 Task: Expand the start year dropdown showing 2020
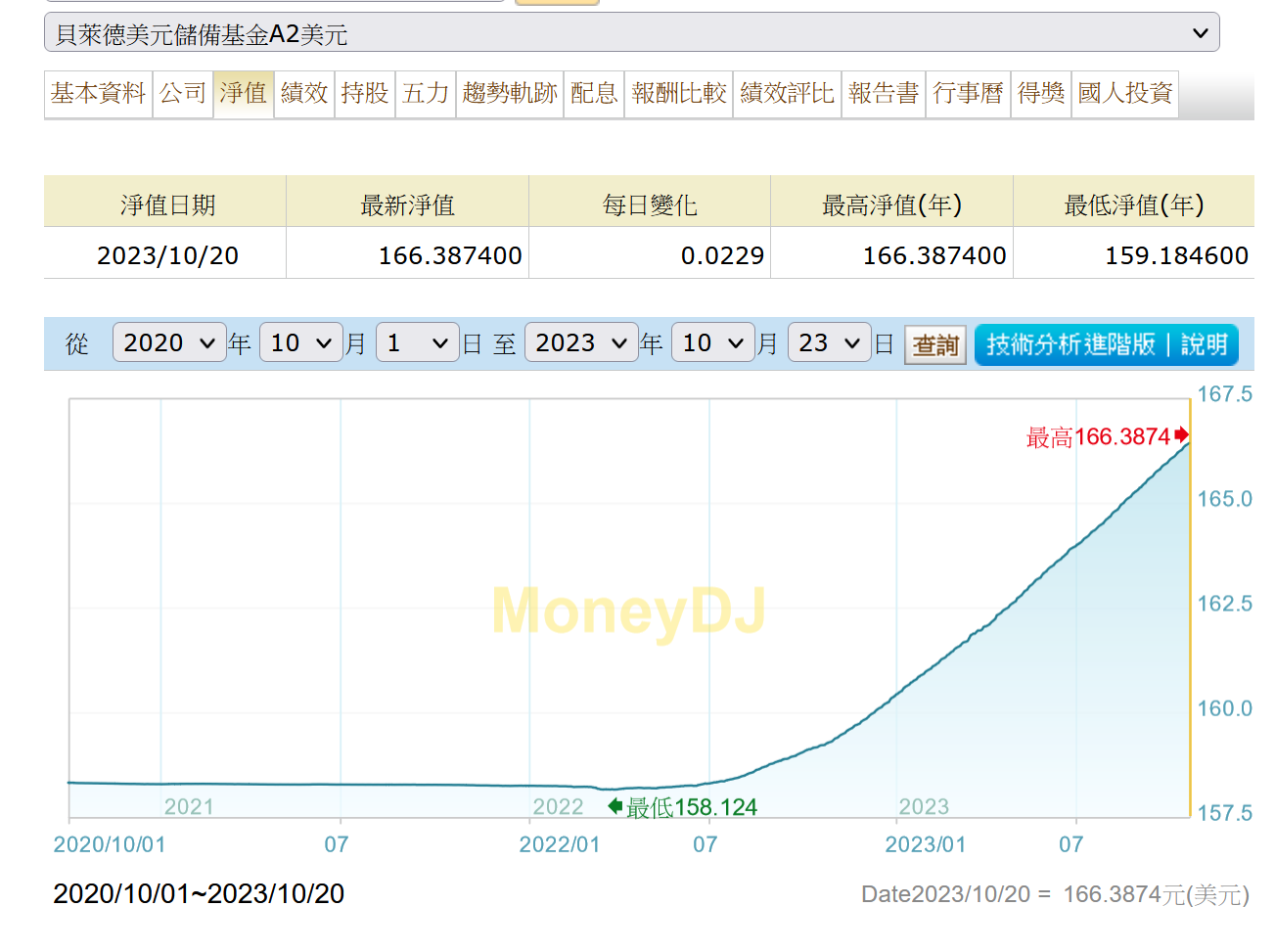pos(169,343)
